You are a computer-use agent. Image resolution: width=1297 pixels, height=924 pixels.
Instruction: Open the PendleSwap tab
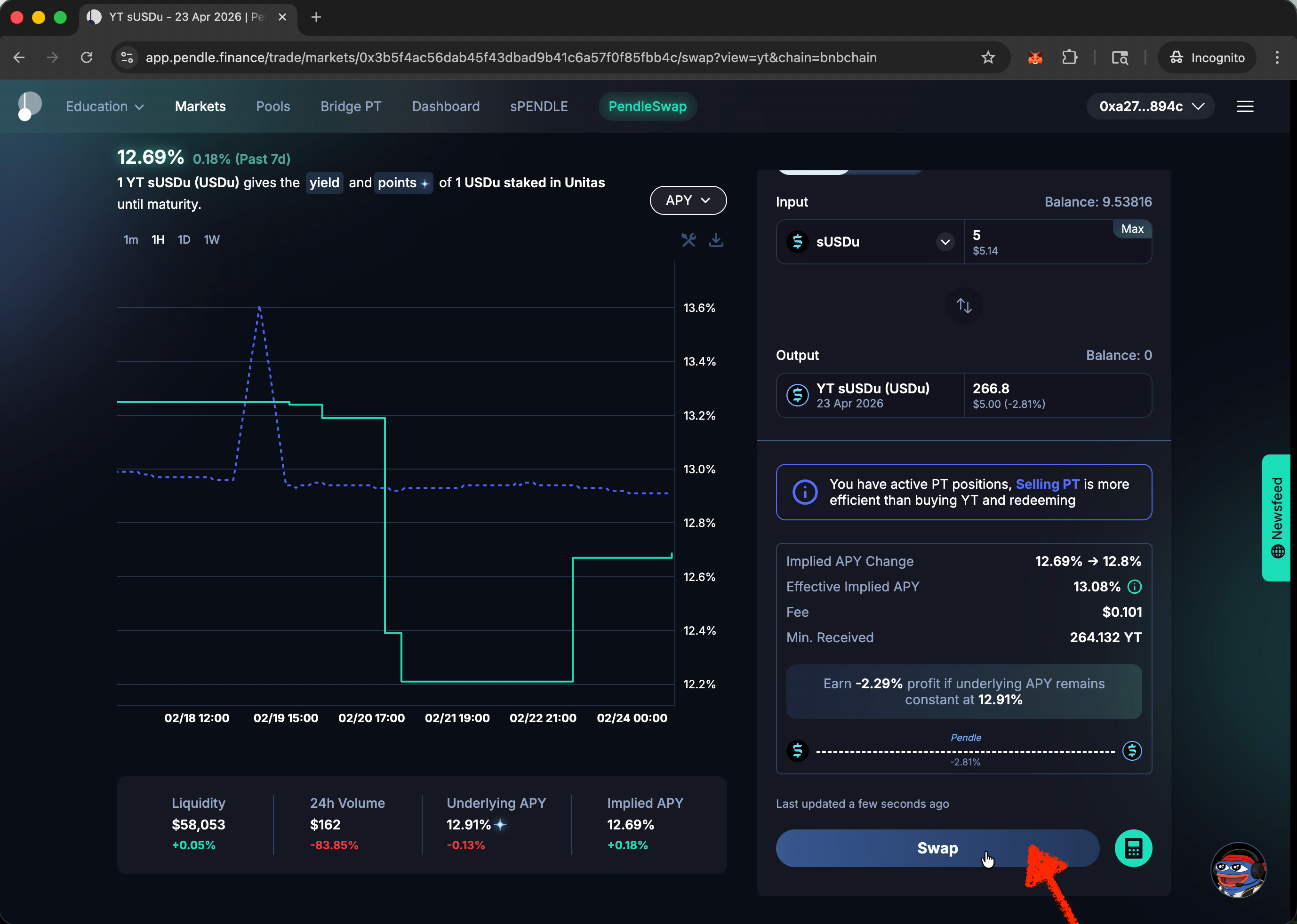pos(647,106)
